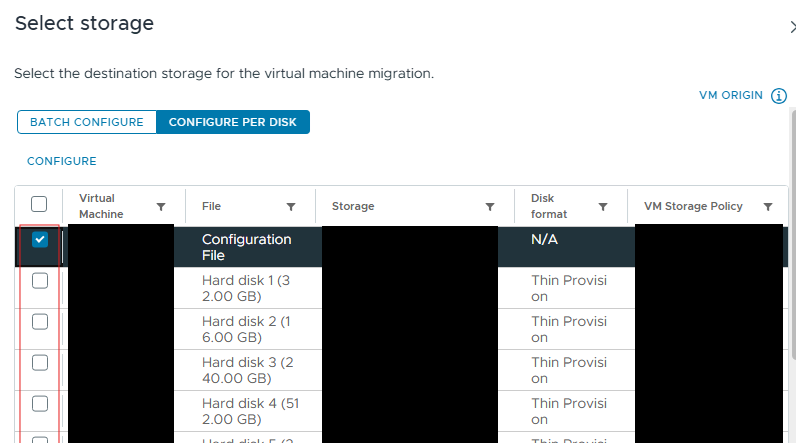
Task: Close the Select storage dialog
Action: (x=791, y=26)
